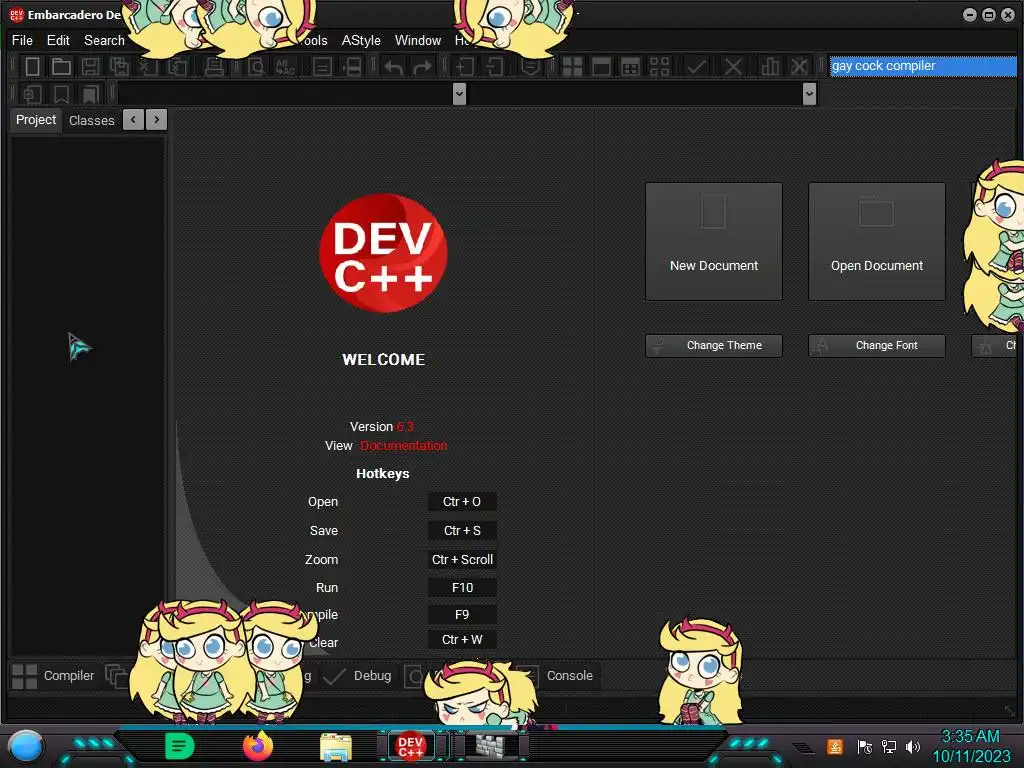Click the Replace text toolbar icon
The width and height of the screenshot is (1024, 768).
point(285,66)
